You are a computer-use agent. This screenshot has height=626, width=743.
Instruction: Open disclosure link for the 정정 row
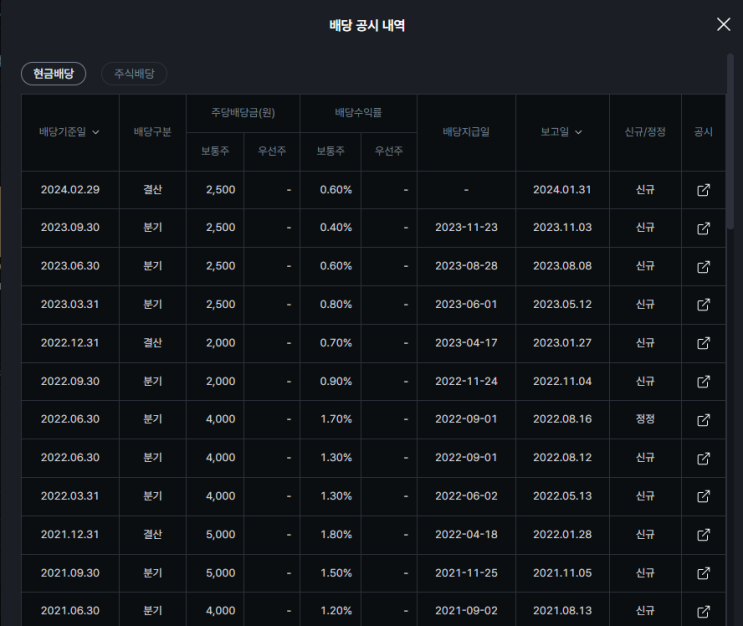(x=703, y=420)
